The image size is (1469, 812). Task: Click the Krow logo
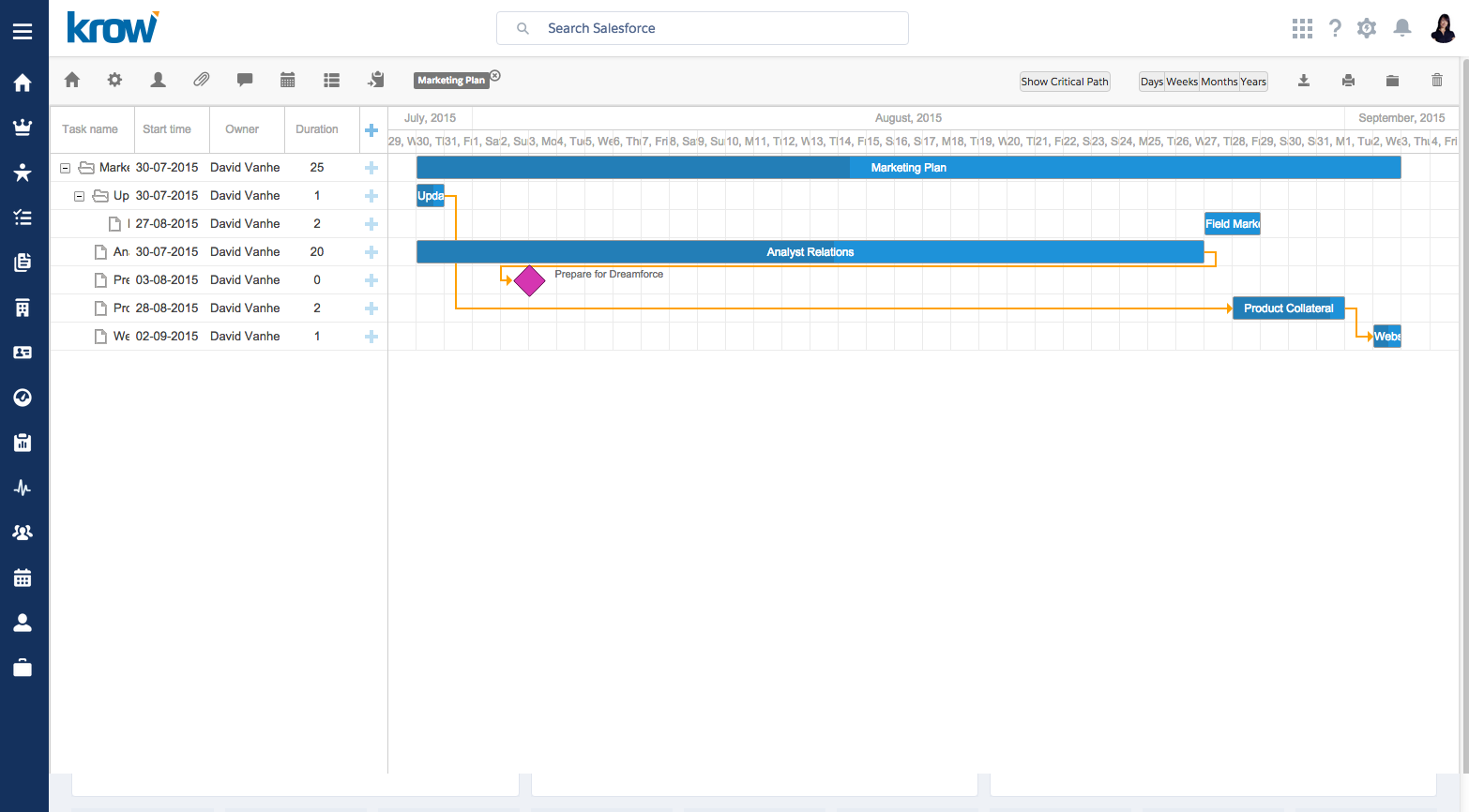click(113, 28)
